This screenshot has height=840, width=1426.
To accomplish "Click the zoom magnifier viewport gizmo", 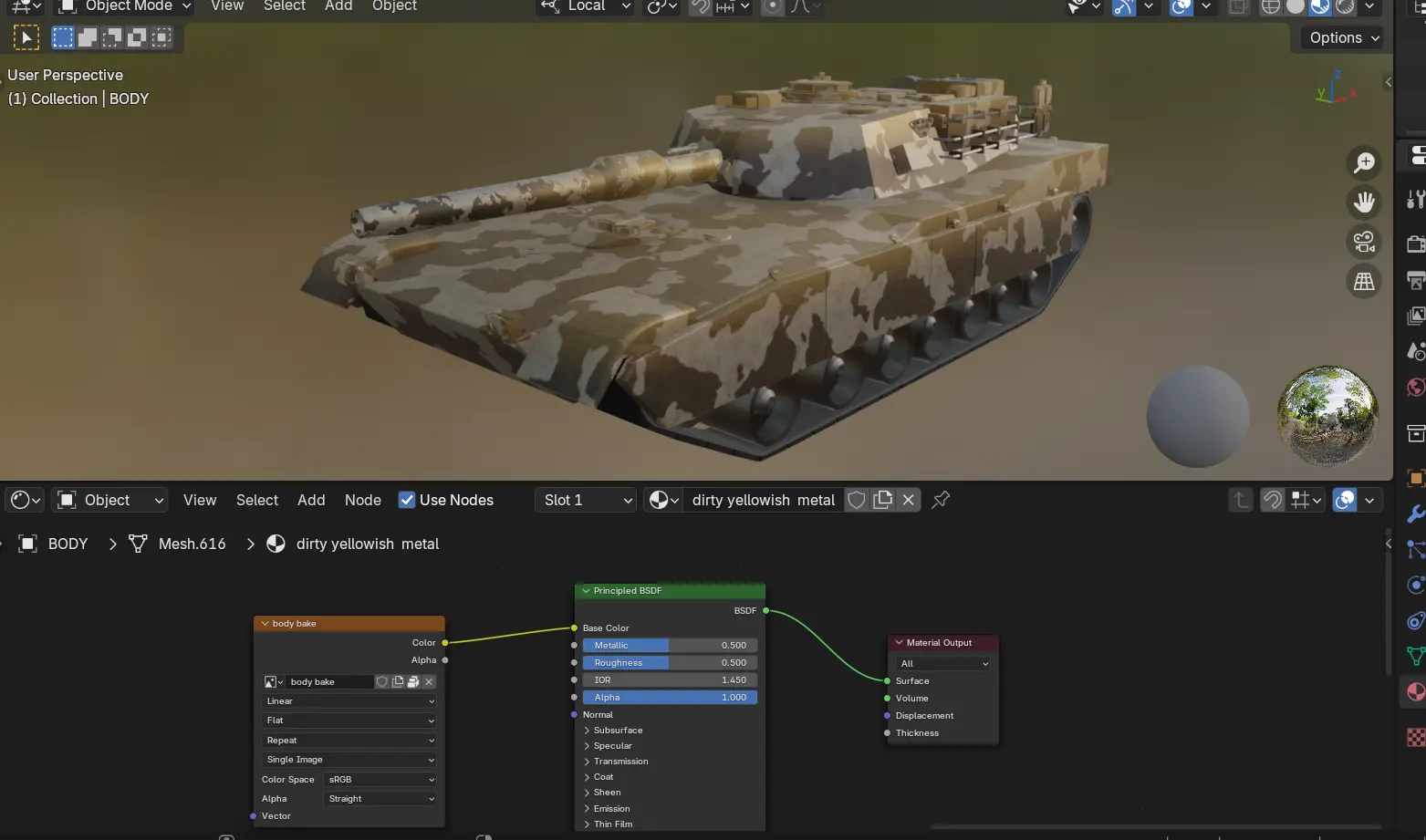I will [x=1364, y=163].
